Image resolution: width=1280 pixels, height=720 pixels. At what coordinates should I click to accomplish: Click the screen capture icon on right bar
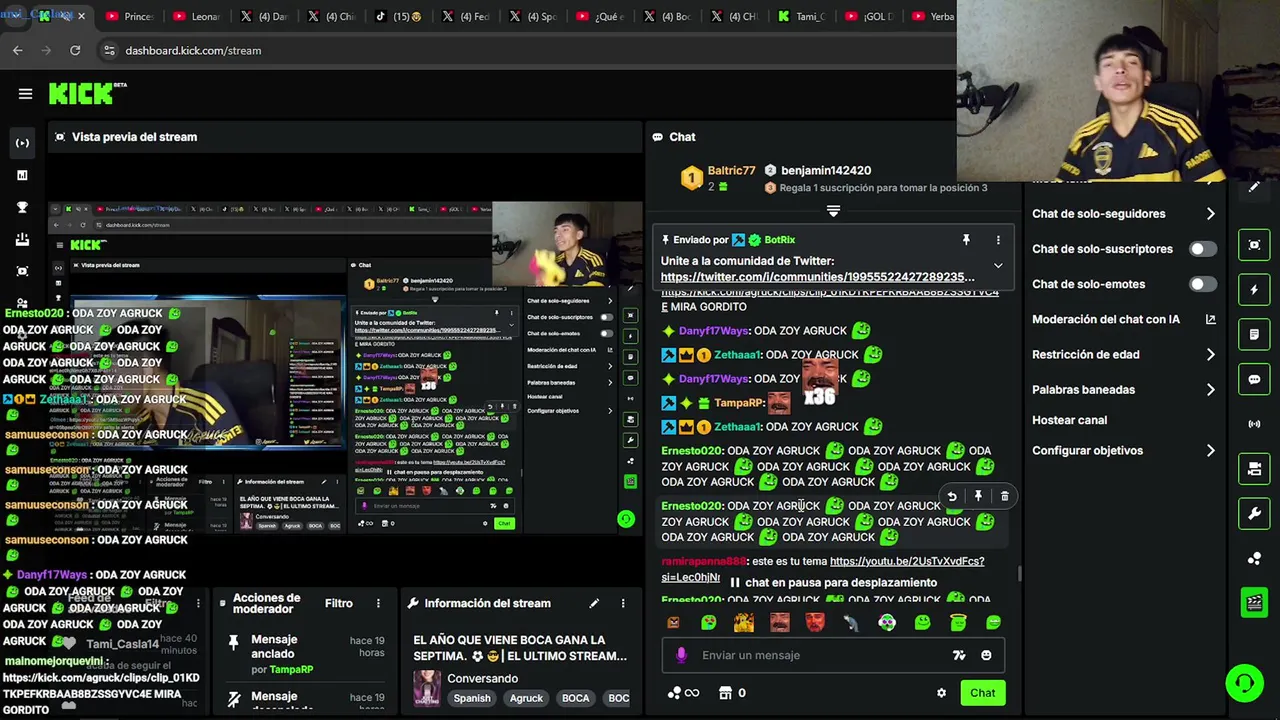(x=1254, y=245)
